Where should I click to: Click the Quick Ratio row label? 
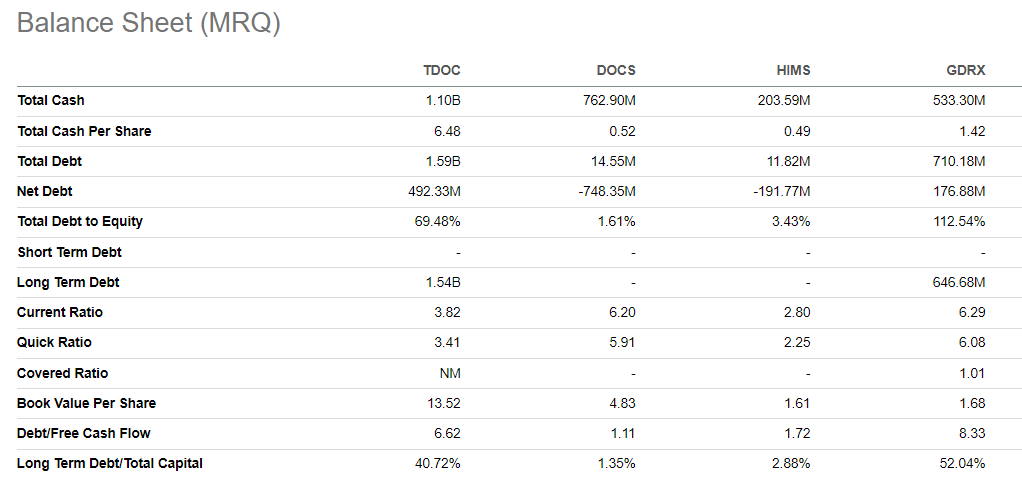(x=54, y=342)
